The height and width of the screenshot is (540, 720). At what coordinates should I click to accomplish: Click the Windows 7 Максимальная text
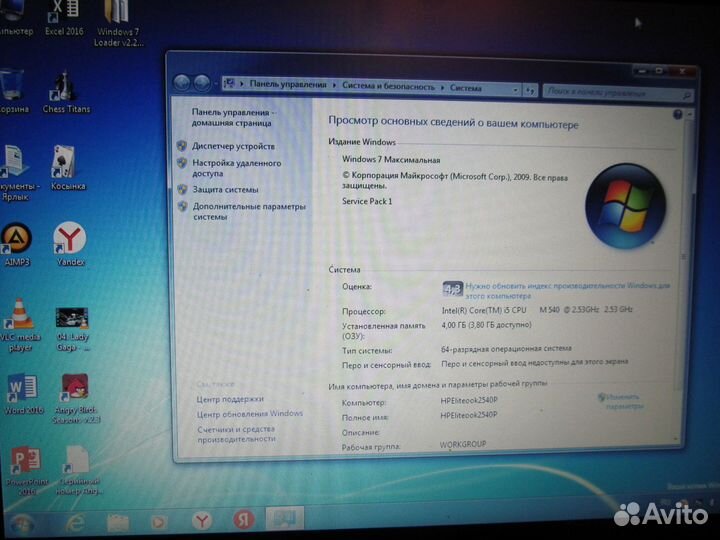tap(391, 160)
